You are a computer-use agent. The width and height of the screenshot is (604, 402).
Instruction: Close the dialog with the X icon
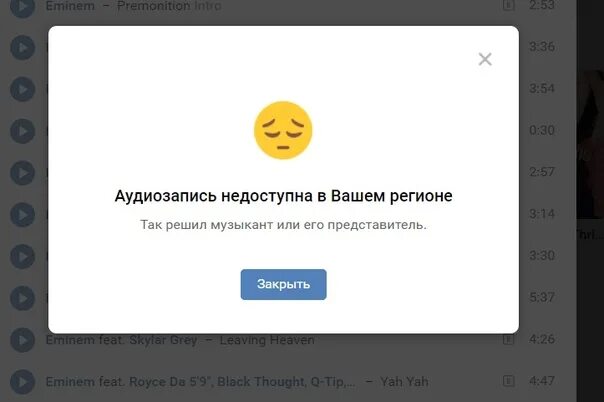tap(485, 59)
